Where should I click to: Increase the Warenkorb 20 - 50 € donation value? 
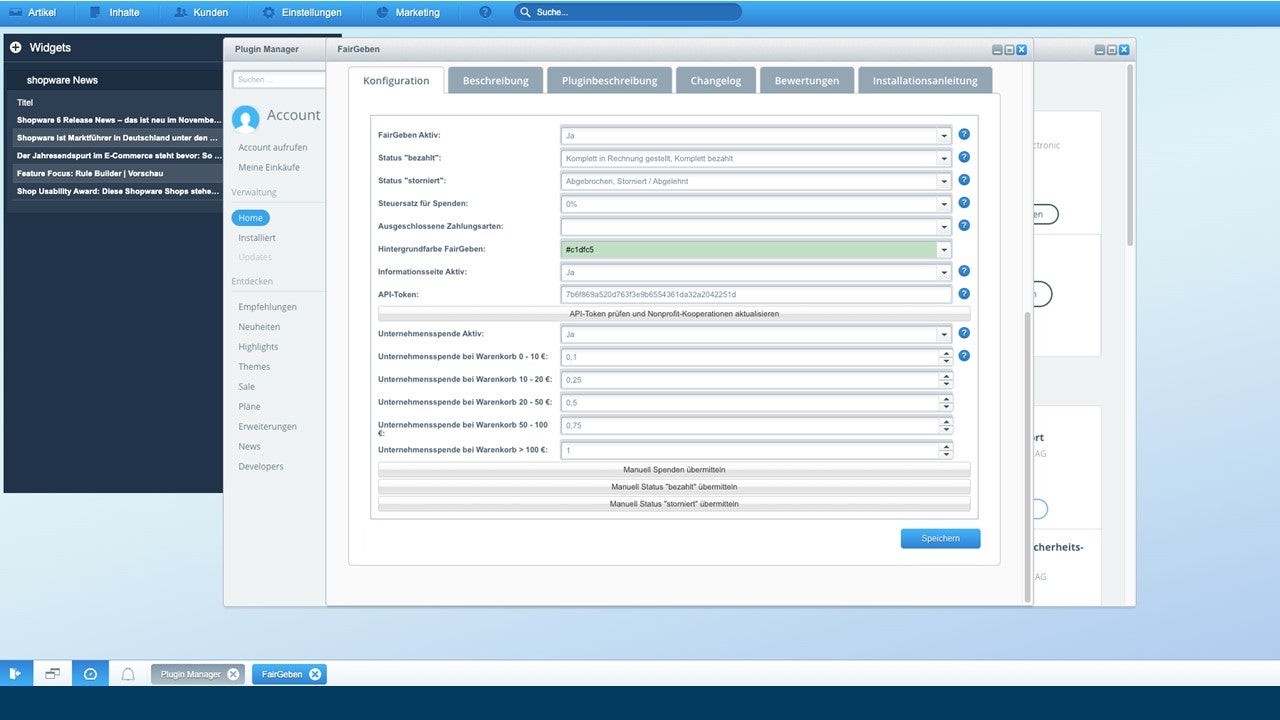(x=945, y=398)
